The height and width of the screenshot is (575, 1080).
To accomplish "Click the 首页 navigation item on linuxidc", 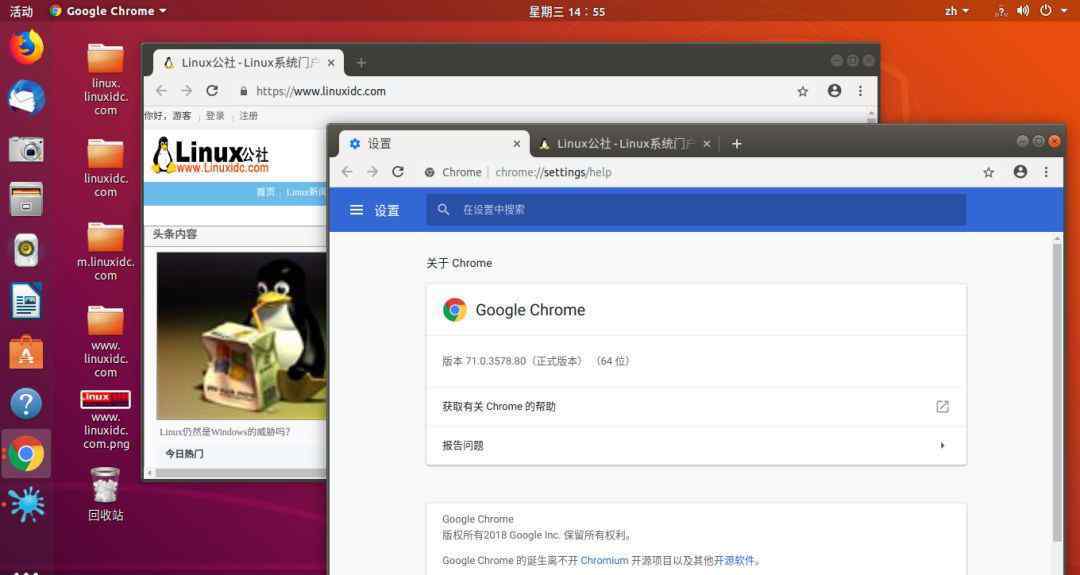I will tap(266, 192).
